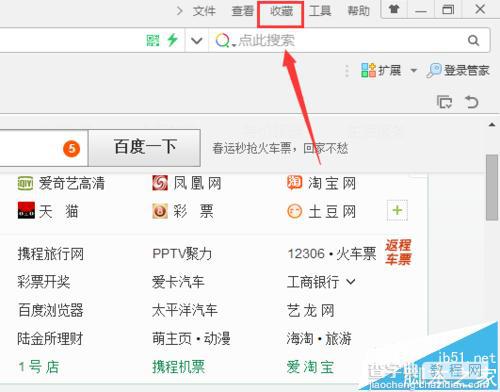
Task: Open the 查看 menu
Action: pyautogui.click(x=243, y=11)
